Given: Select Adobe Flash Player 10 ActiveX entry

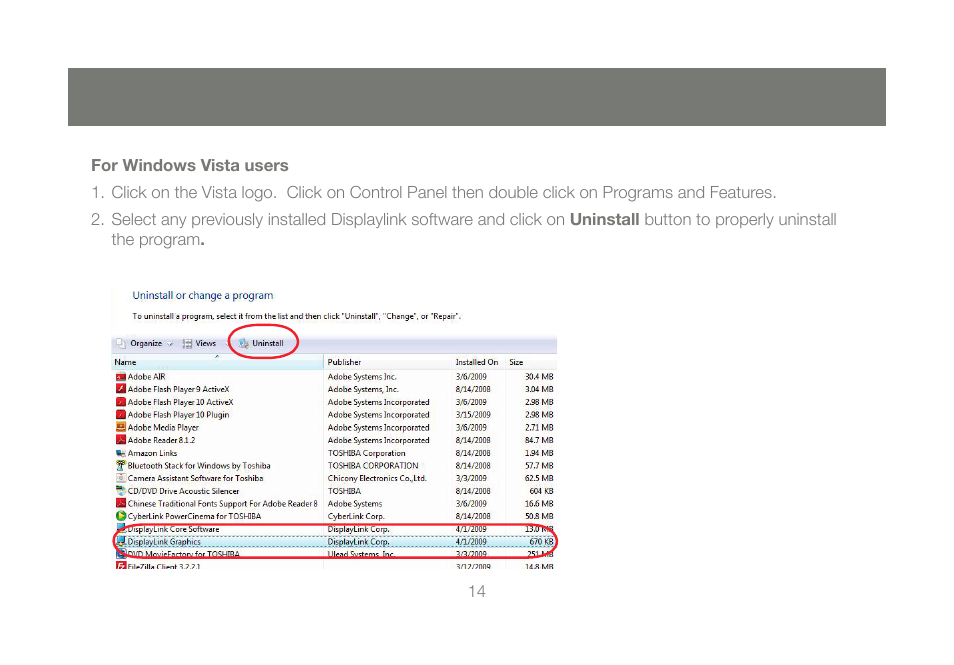Looking at the screenshot, I should pos(181,402).
